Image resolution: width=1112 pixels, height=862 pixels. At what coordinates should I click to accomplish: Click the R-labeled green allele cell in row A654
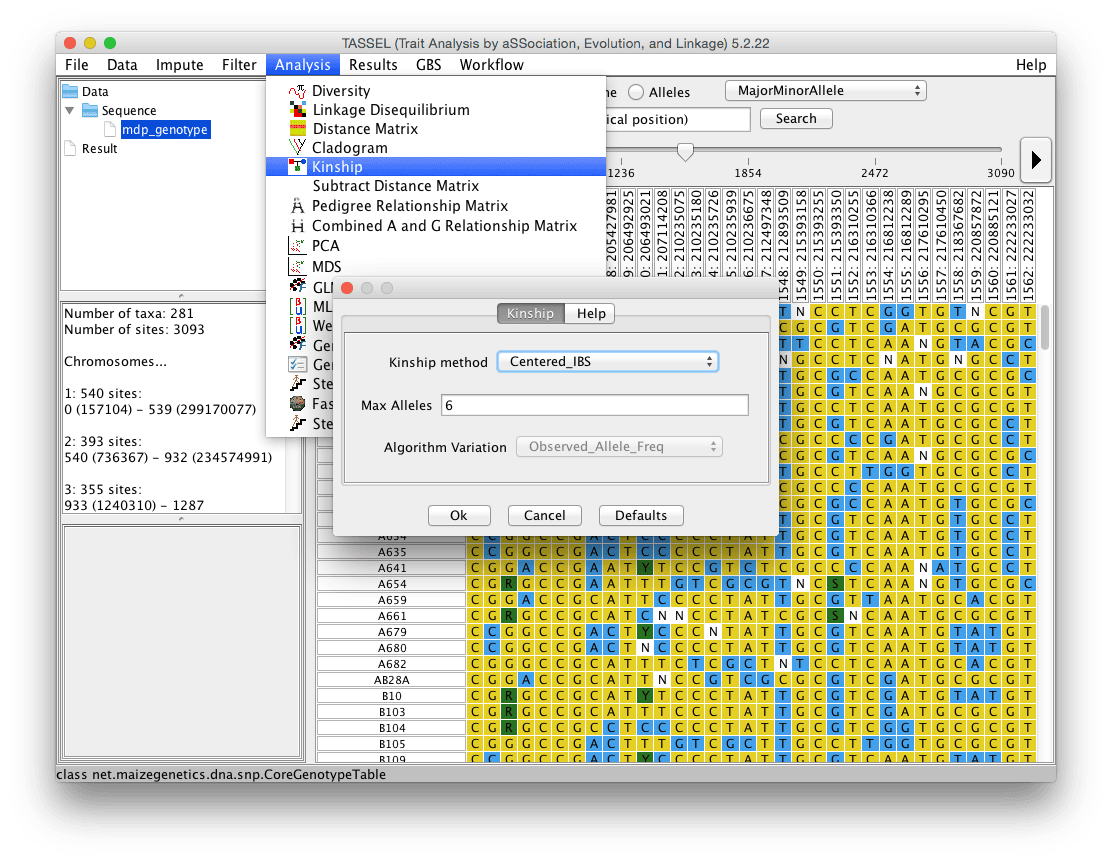pos(508,584)
